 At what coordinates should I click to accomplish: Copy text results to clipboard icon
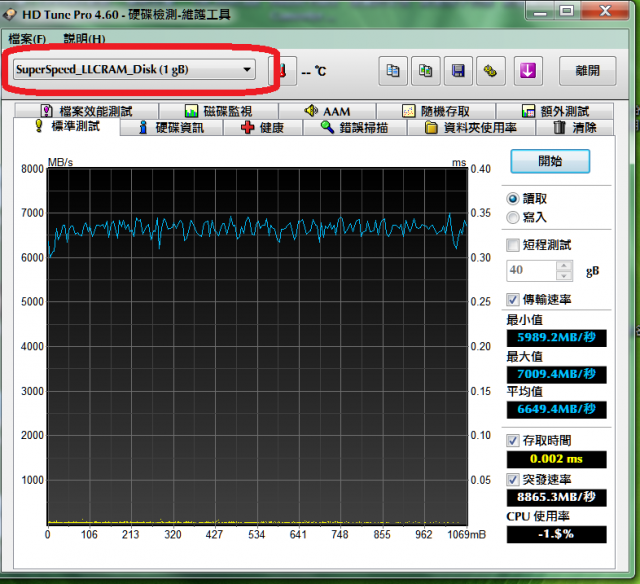(393, 71)
